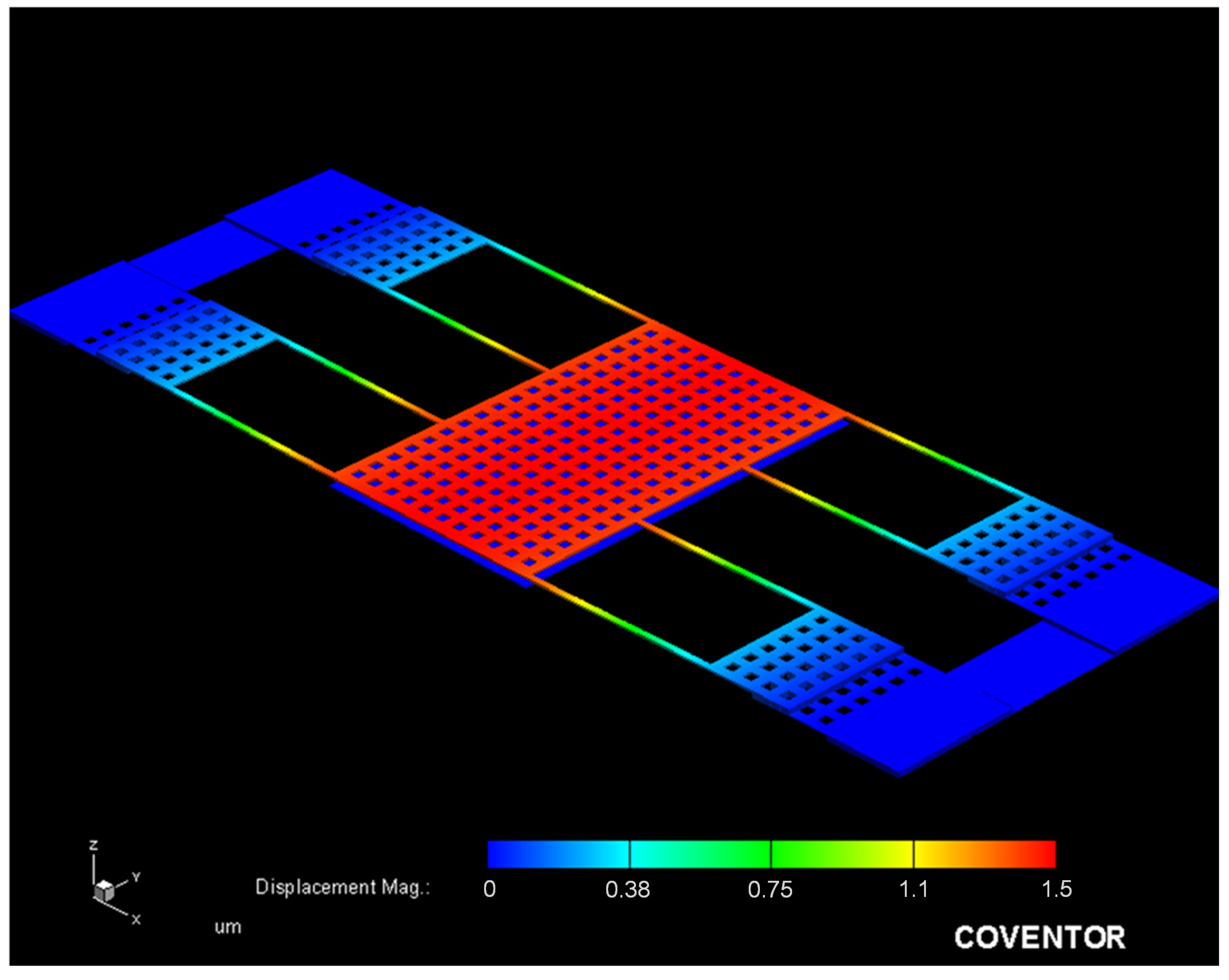Click the 0.38 legend value

(x=627, y=889)
